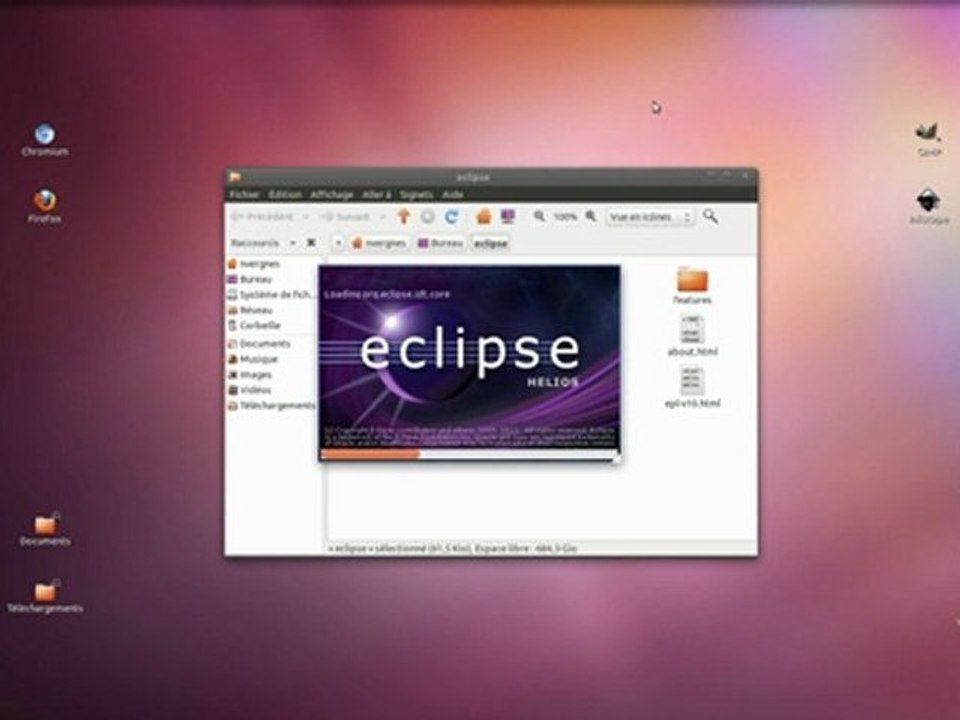Select the Téléchargements folder on the desktop
The width and height of the screenshot is (960, 720).
44,597
